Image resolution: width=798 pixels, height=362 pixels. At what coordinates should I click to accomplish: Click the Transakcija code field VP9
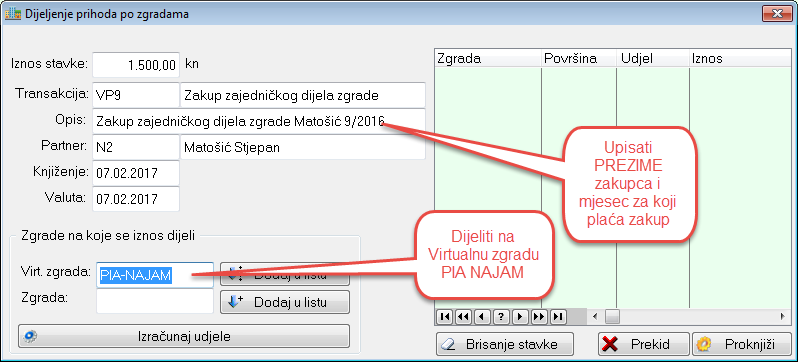(x=136, y=95)
